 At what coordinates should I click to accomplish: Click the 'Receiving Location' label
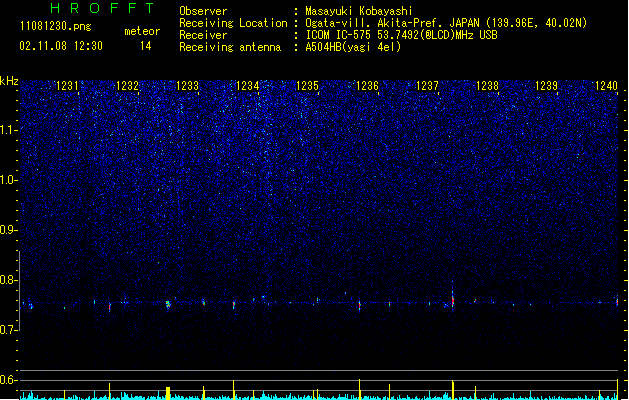tap(233, 23)
